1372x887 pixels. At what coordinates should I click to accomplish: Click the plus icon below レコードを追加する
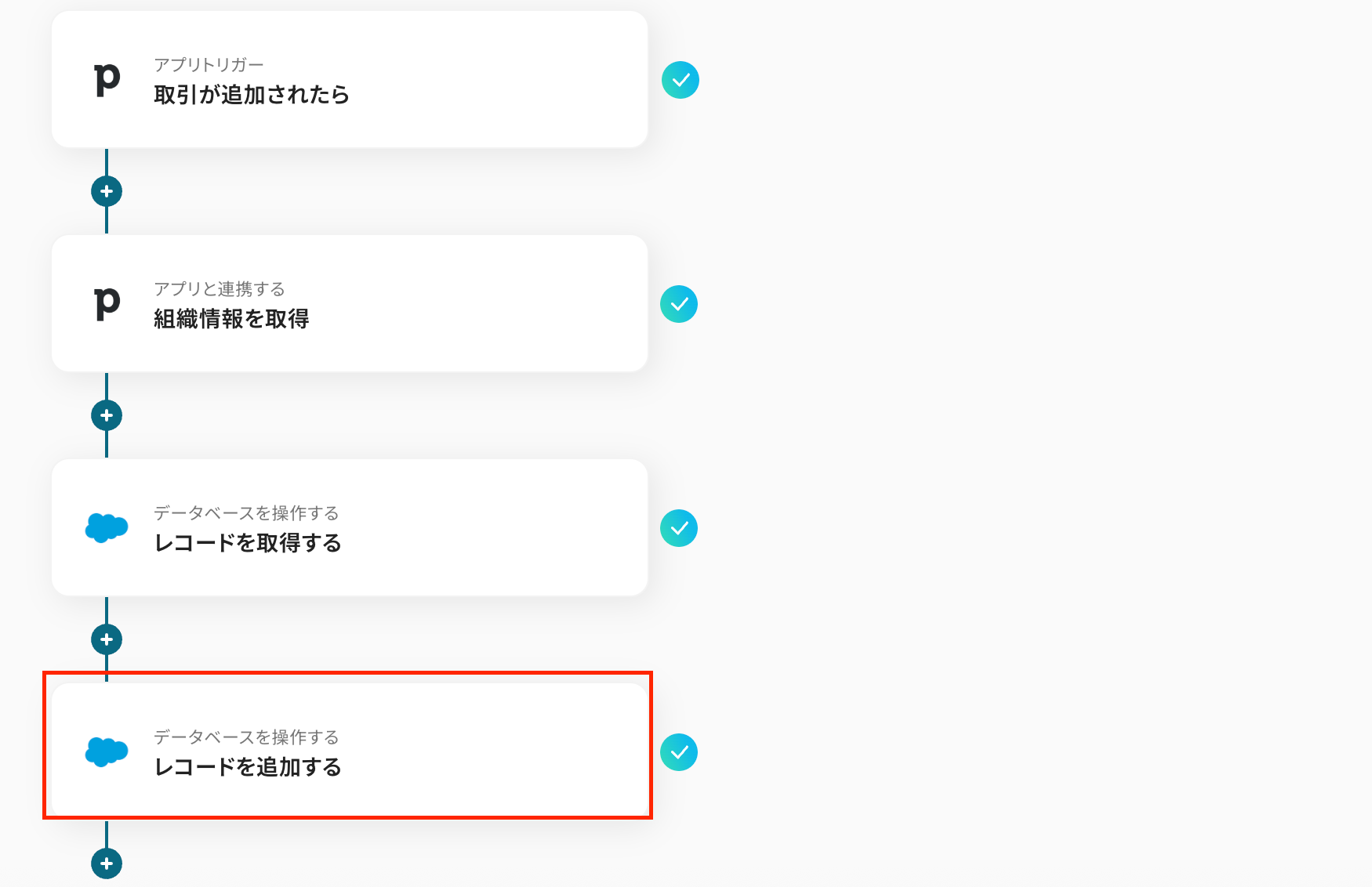point(107,863)
